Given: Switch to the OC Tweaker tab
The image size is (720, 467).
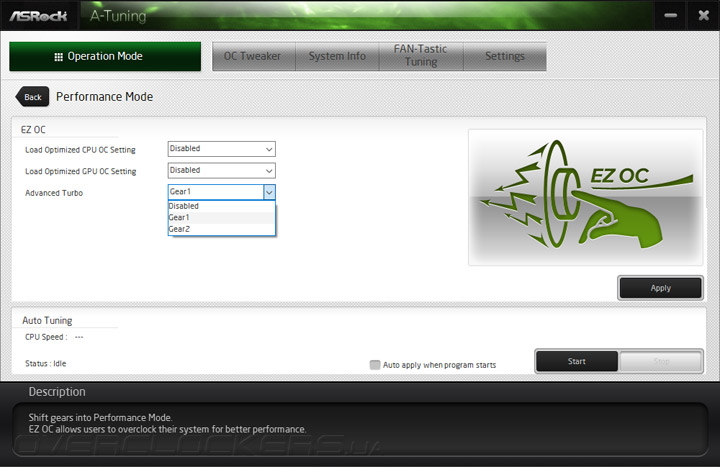Looking at the screenshot, I should (253, 56).
